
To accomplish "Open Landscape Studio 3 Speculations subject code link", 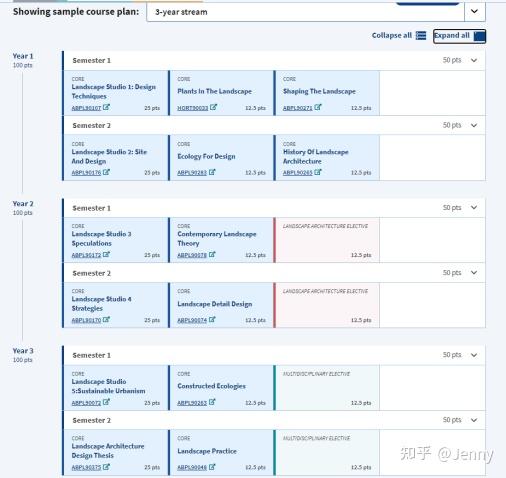I will pos(86,255).
